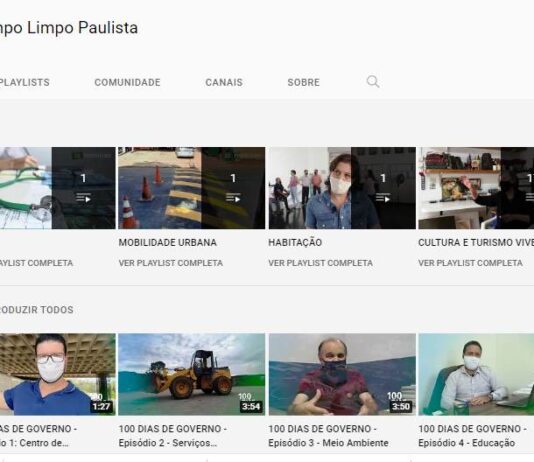Play the 3:50 Meio Ambiente video thumbnail

342,375
